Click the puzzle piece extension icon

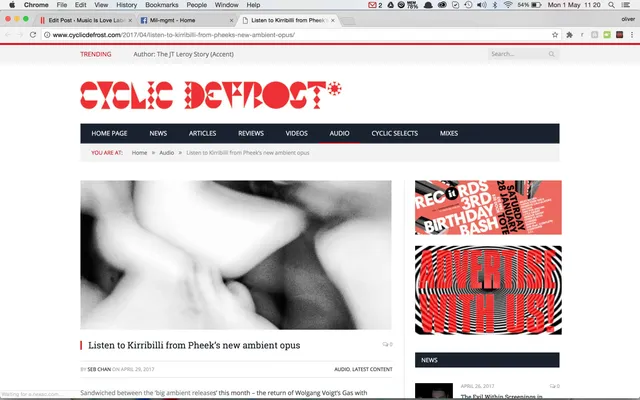(569, 35)
